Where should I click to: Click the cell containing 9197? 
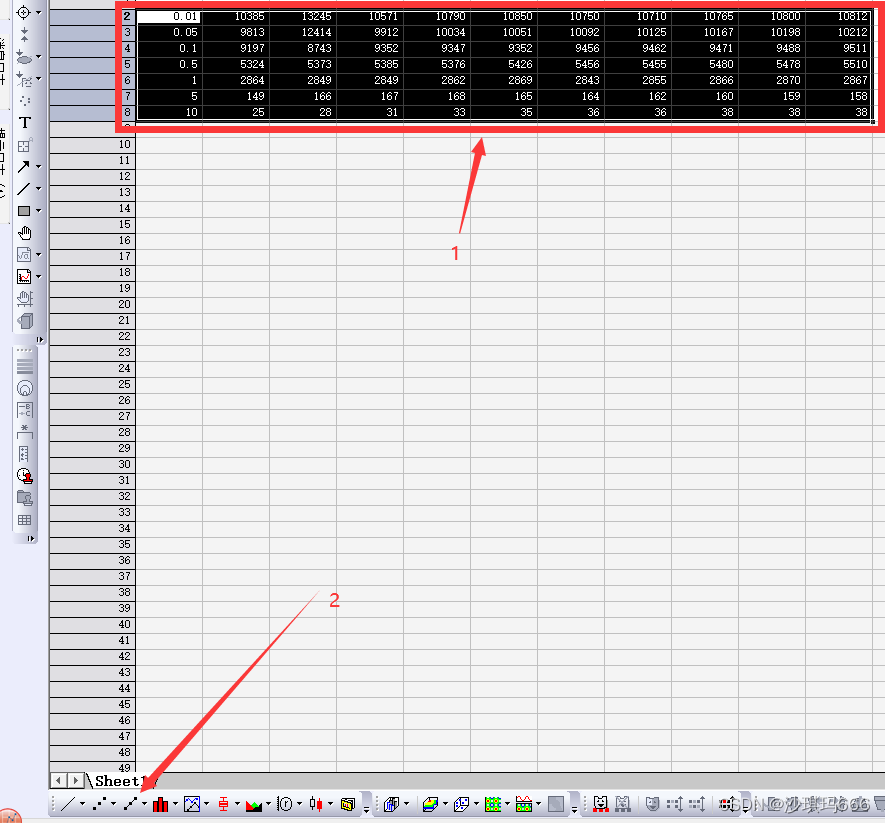(236, 49)
